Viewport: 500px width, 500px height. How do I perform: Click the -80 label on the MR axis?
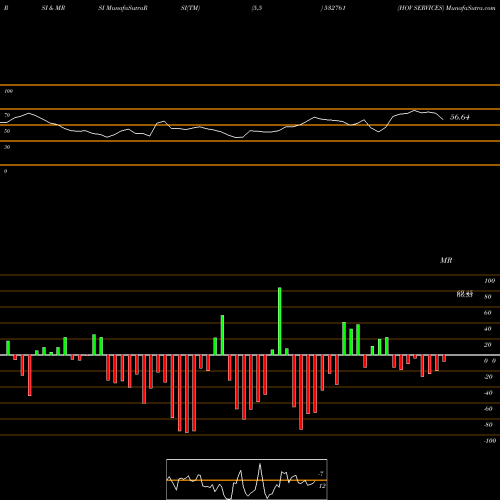[x=488, y=425]
